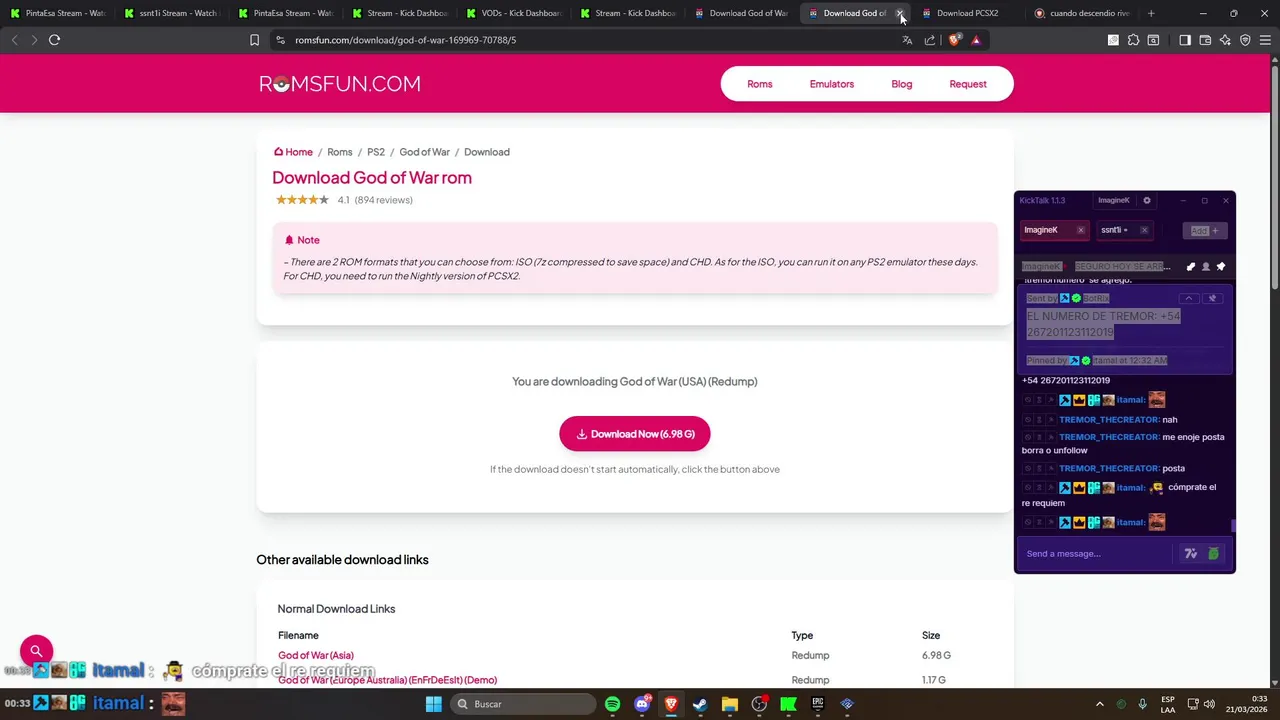1280x720 pixels.
Task: Click the pink search floating button
Action: [36, 651]
